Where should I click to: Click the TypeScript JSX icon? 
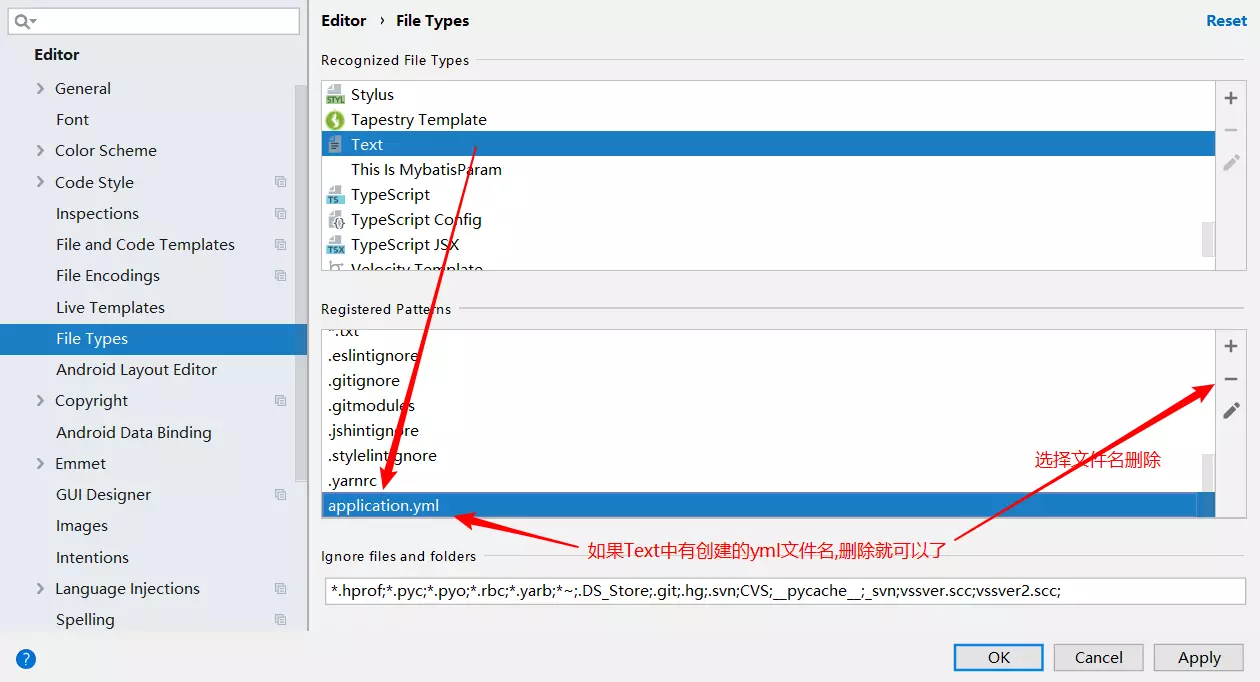[335, 245]
